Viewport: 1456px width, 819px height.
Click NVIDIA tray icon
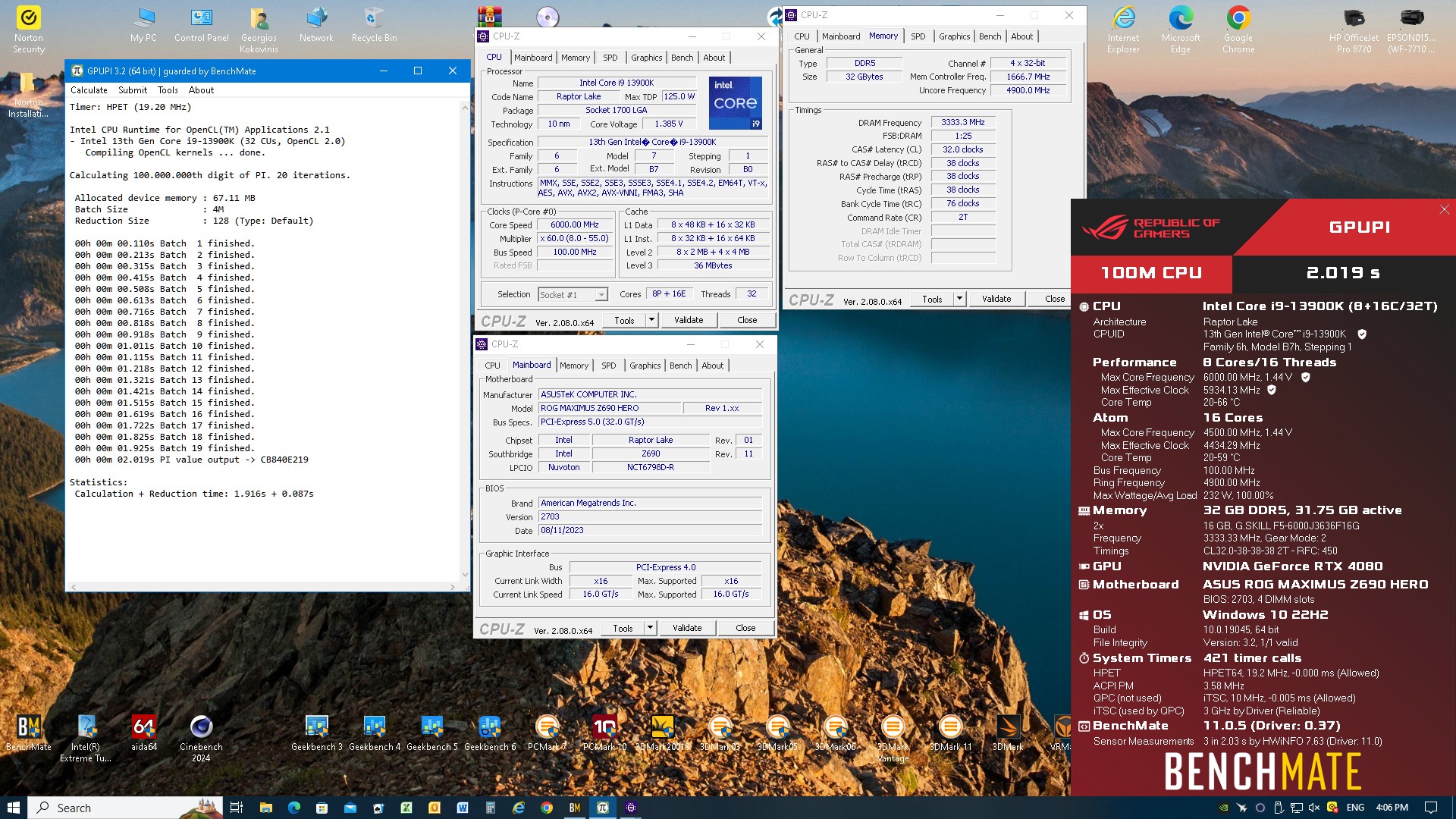1223,808
